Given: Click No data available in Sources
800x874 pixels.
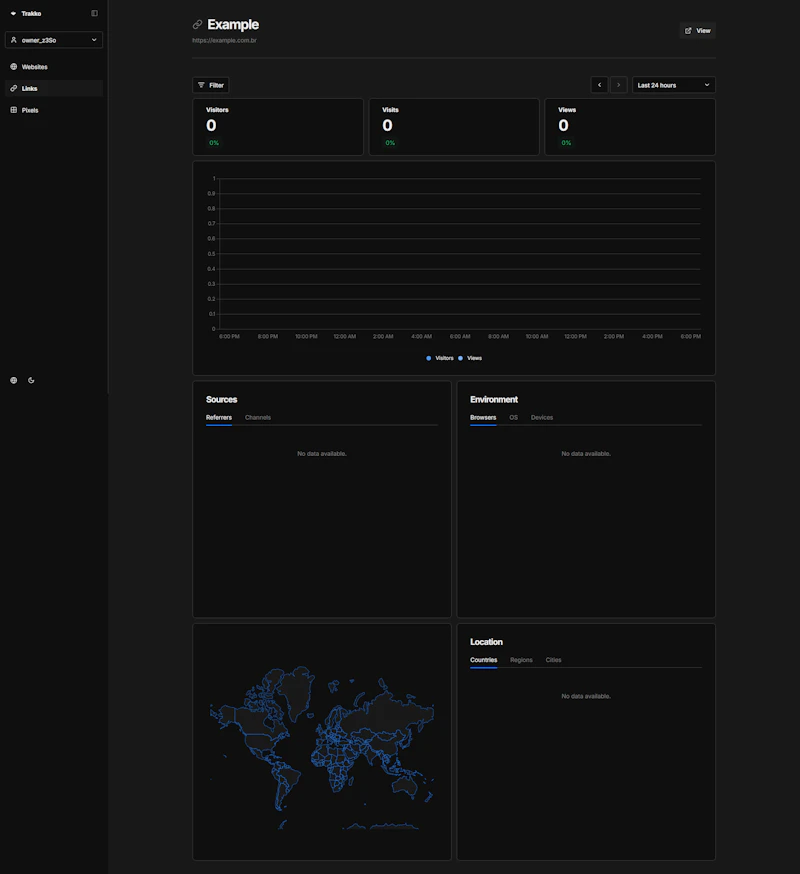Looking at the screenshot, I should point(322,454).
